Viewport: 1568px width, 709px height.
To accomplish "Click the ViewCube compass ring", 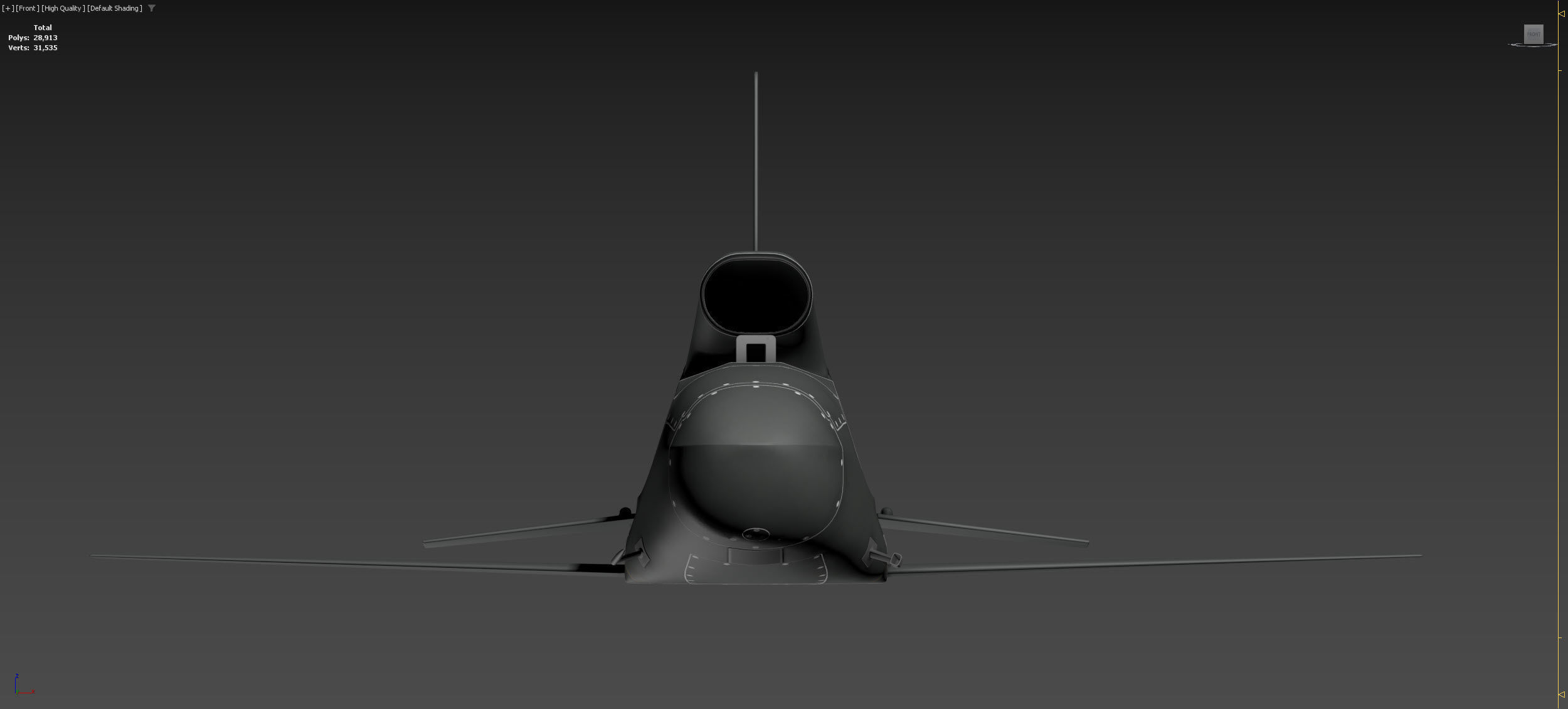I will (1534, 45).
